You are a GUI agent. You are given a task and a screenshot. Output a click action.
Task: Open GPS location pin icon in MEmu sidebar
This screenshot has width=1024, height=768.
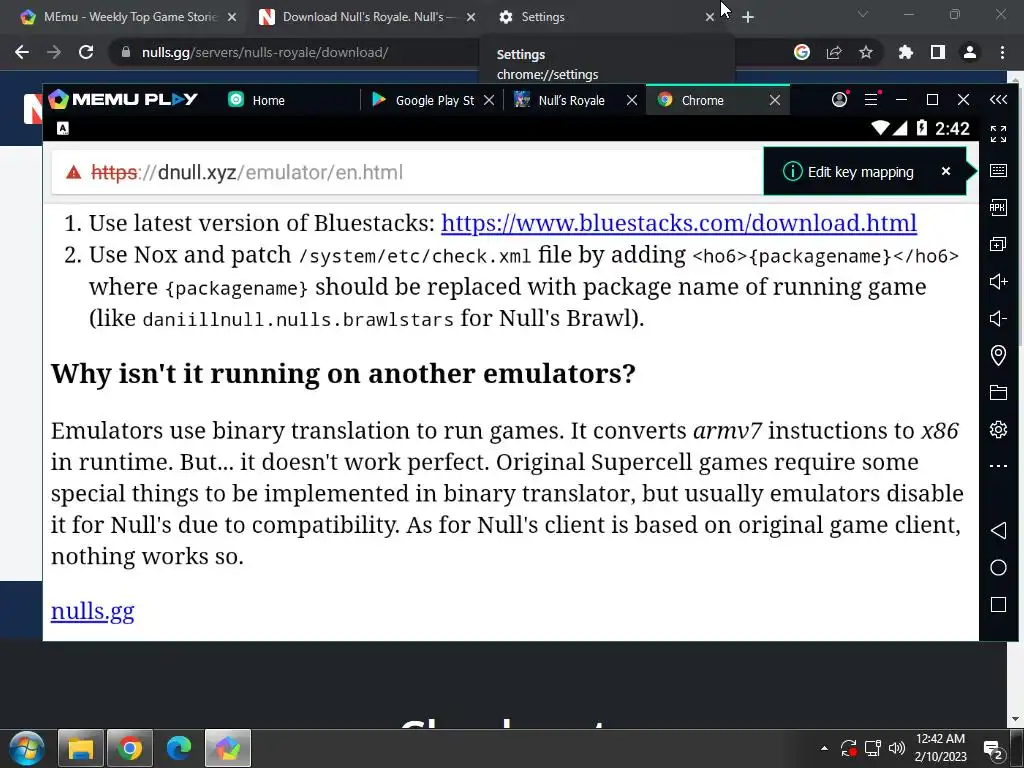(x=998, y=355)
